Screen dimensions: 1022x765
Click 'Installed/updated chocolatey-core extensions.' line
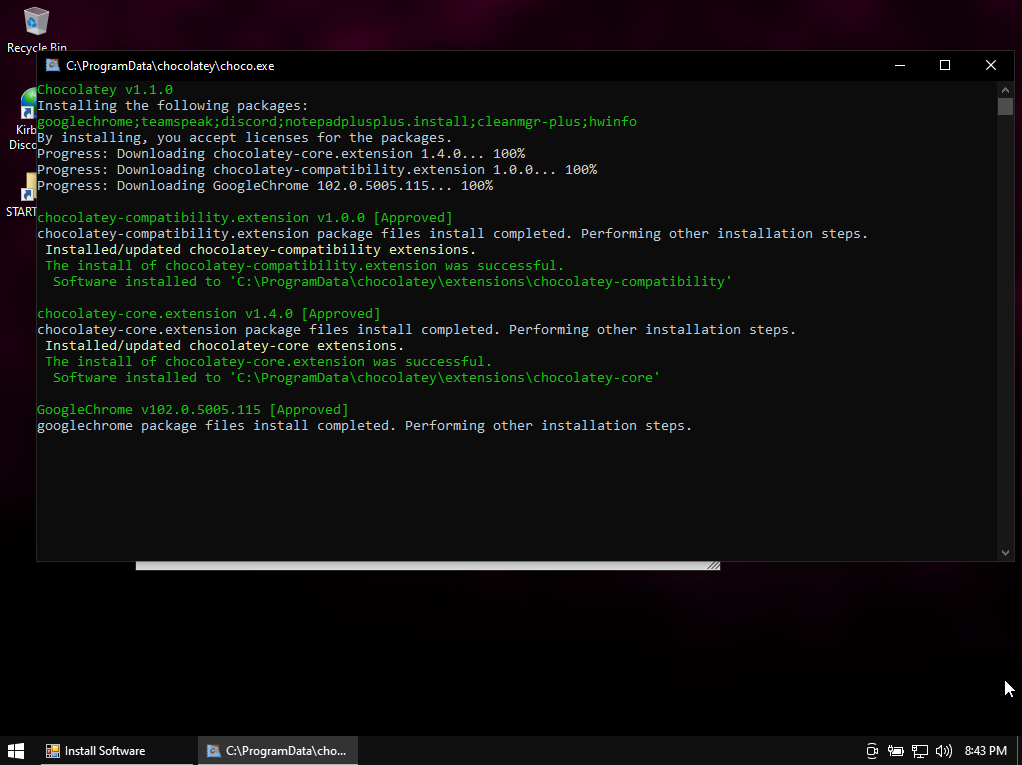coord(225,345)
